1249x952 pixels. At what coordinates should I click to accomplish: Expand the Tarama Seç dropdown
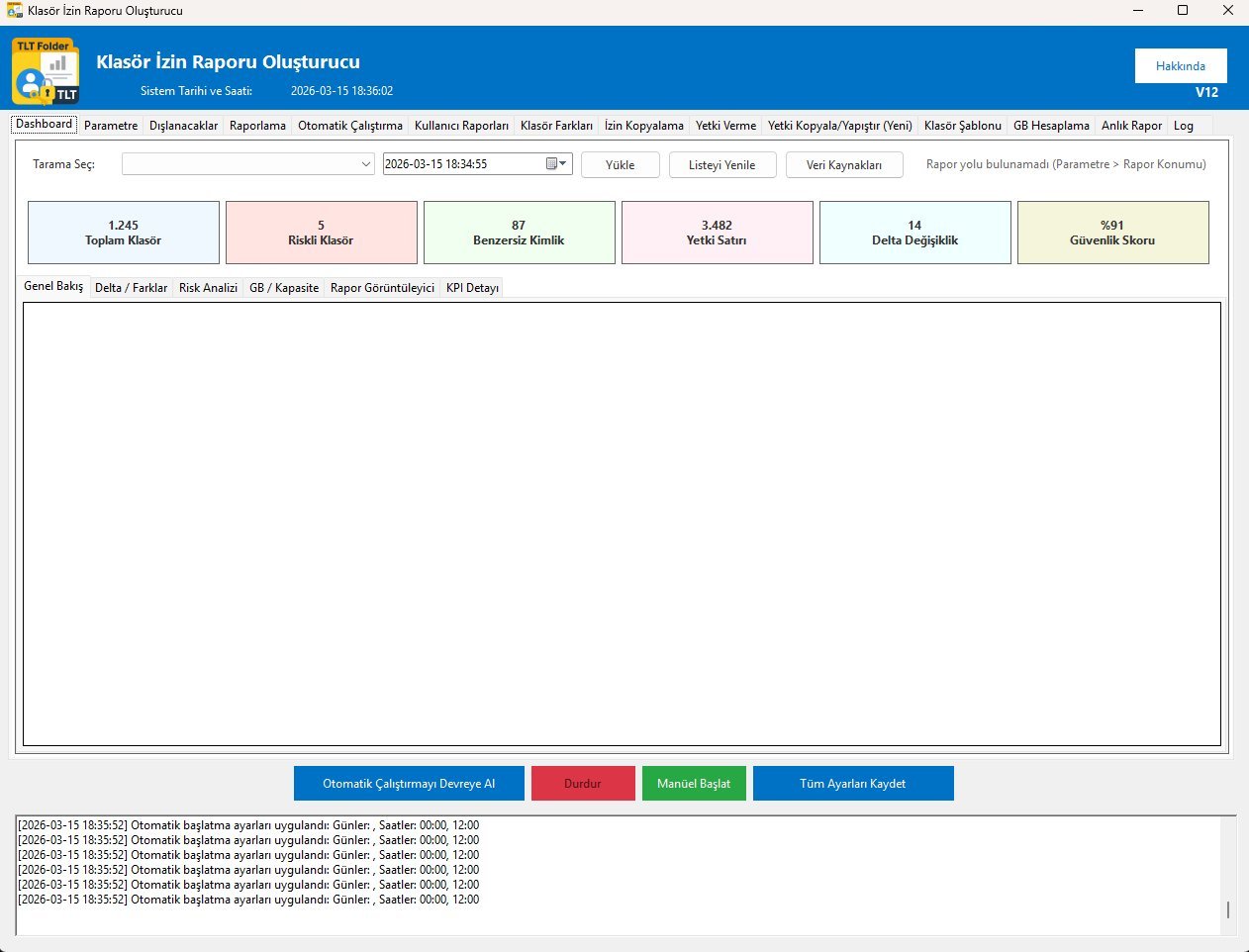point(365,164)
